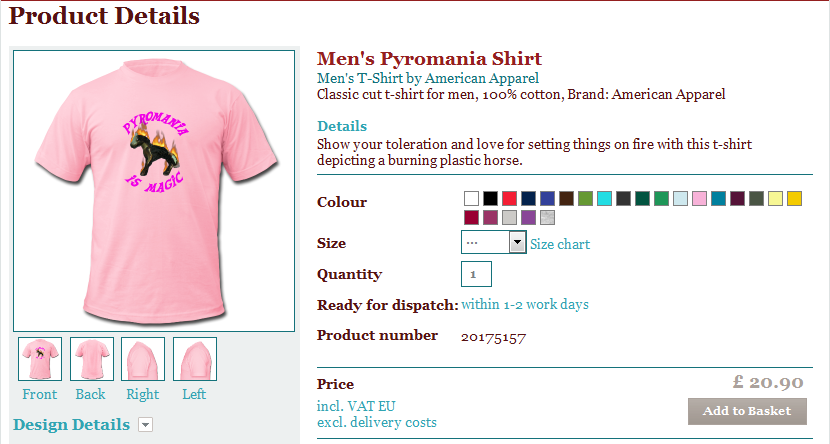Choose the black colour swatch
Image resolution: width=830 pixels, height=444 pixels.
pos(490,198)
